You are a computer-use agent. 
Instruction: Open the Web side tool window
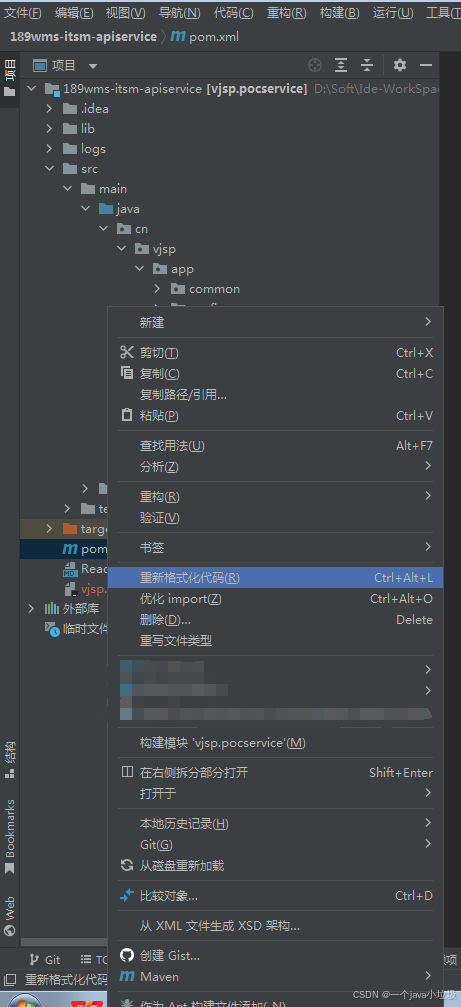10,916
